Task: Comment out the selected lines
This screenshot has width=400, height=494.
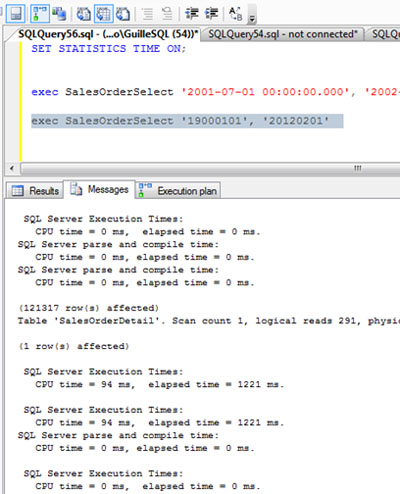Action: 147,14
